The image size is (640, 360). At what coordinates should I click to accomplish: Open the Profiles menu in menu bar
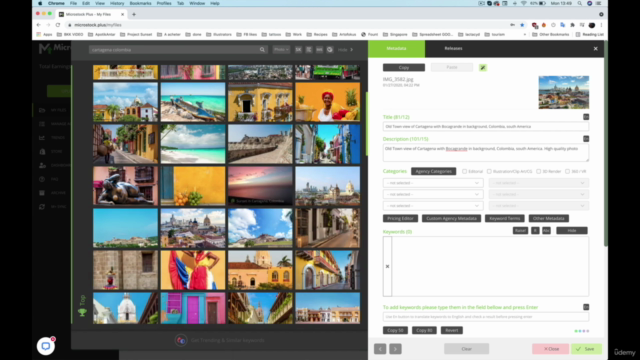pyautogui.click(x=164, y=3)
